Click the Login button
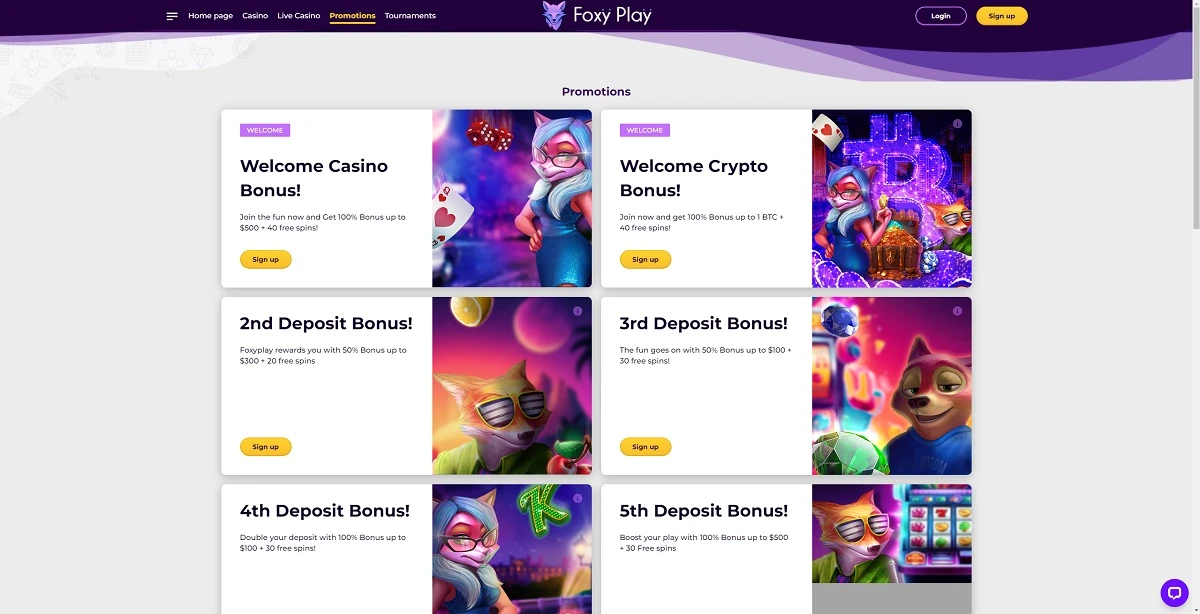This screenshot has height=614, width=1200. [941, 16]
